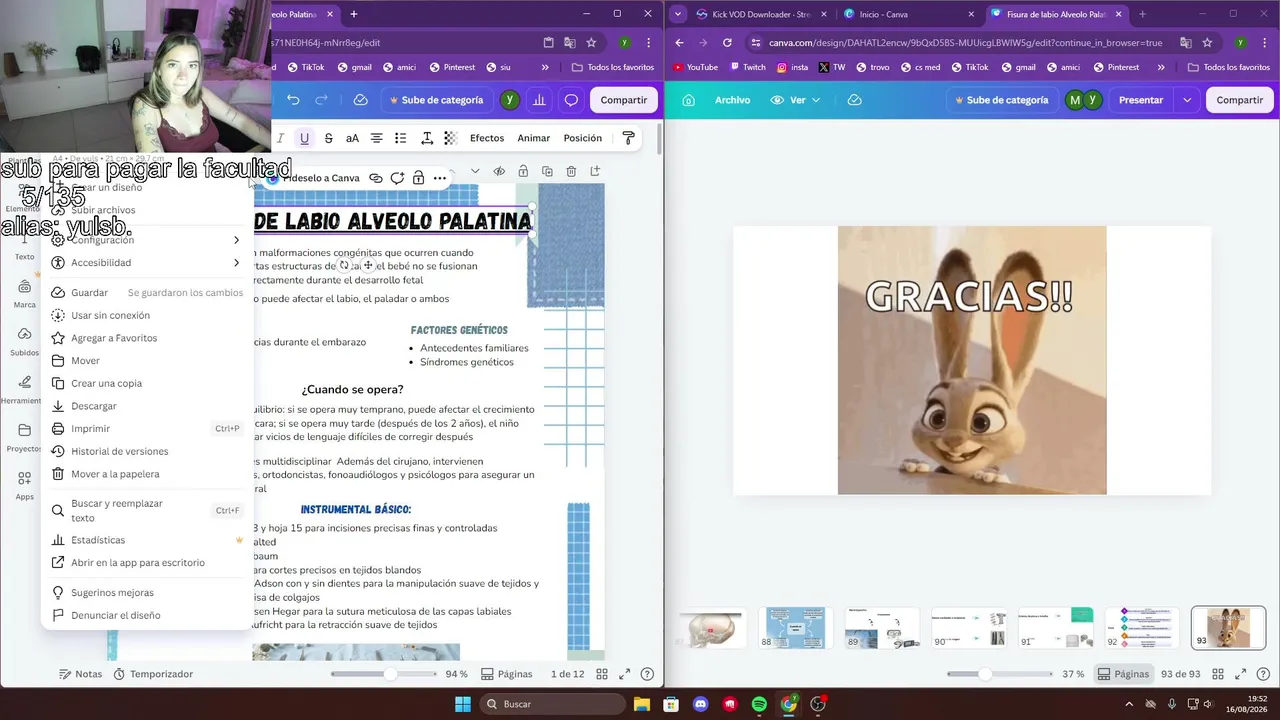The width and height of the screenshot is (1280, 720).
Task: Open the help question mark in right Canva window
Action: pyautogui.click(x=1263, y=674)
